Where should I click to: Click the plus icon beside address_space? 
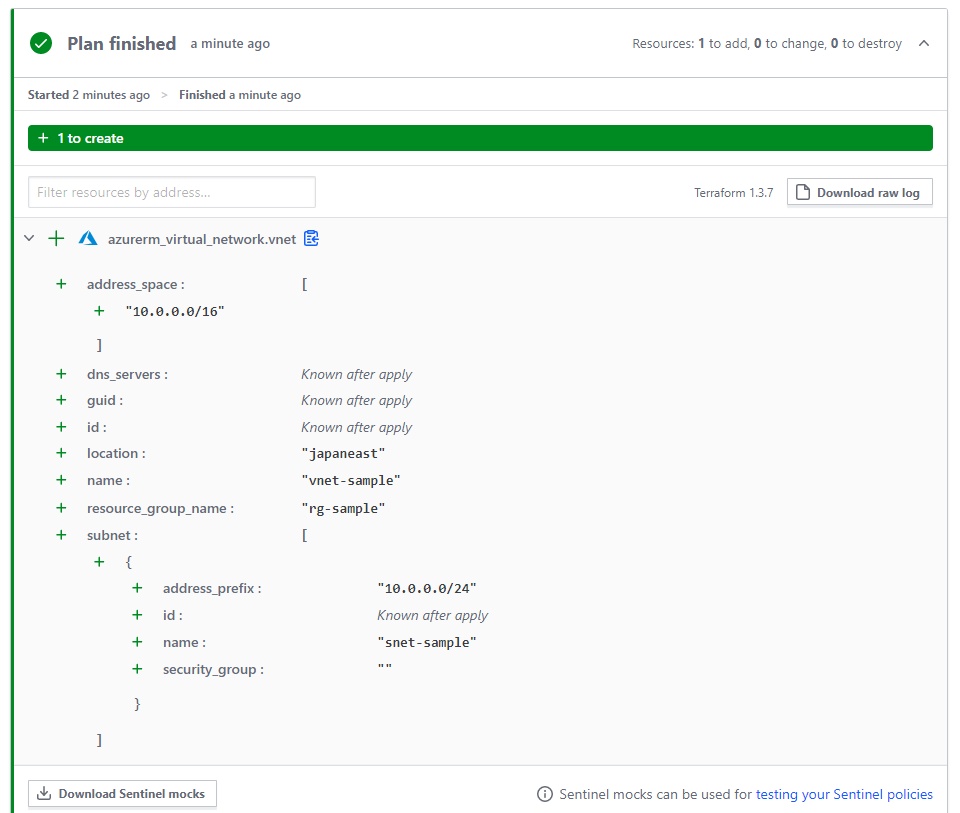61,284
